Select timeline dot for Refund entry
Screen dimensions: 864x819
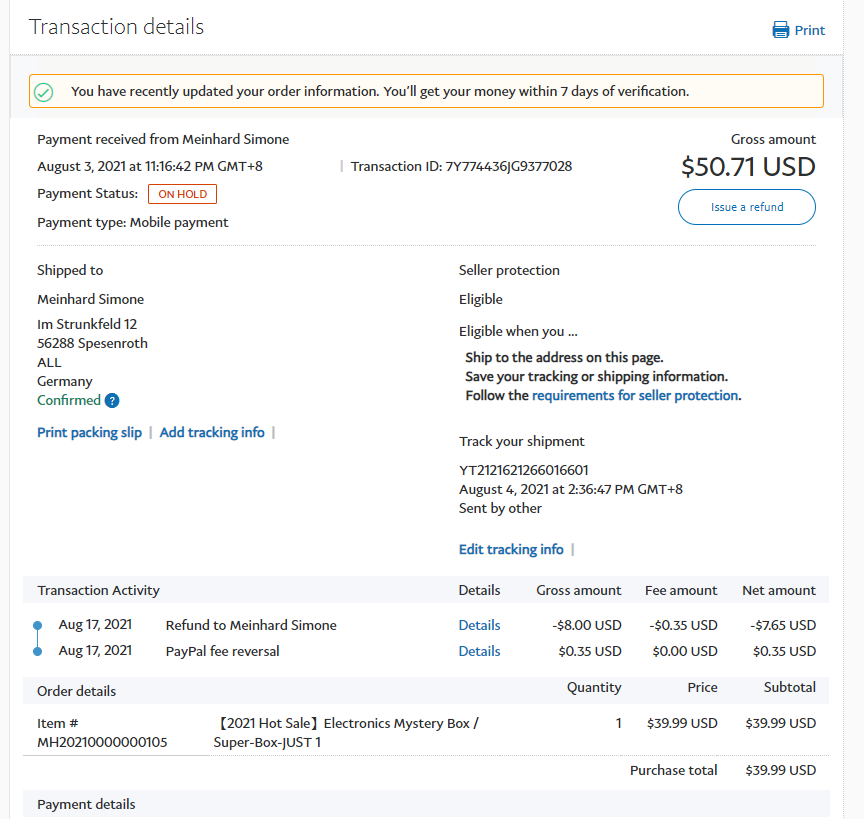tap(38, 626)
